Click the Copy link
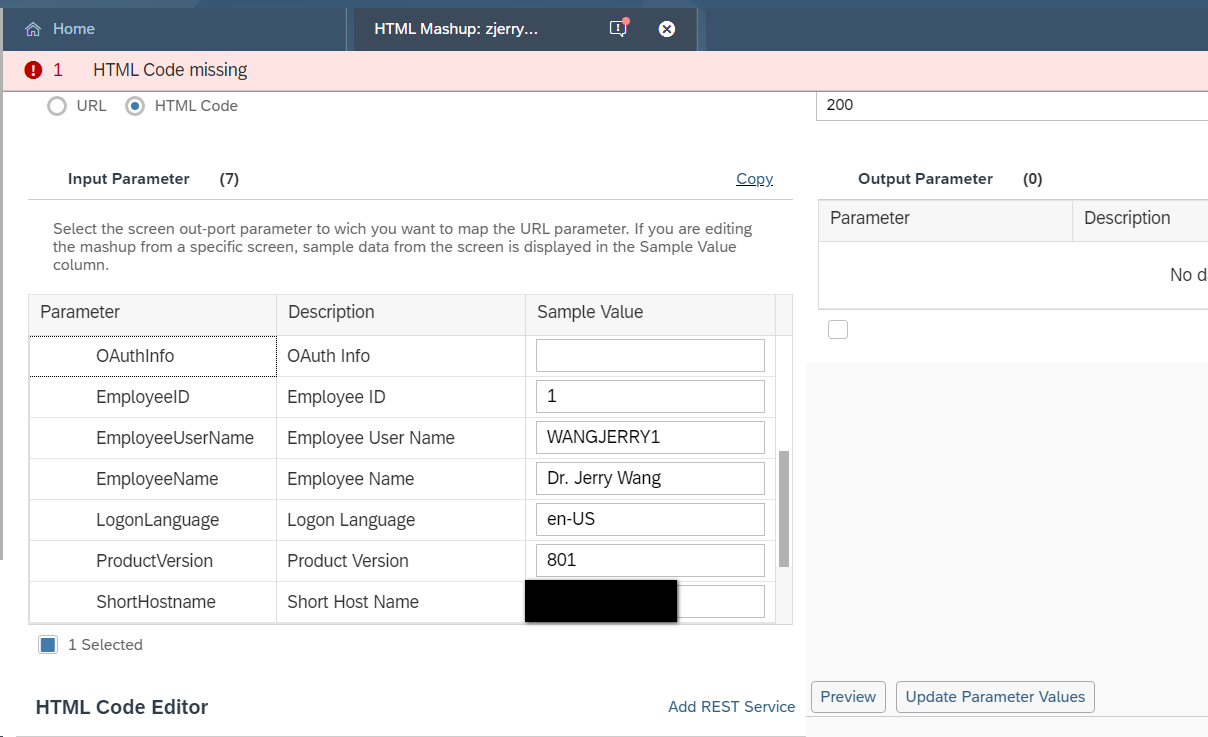 (754, 179)
